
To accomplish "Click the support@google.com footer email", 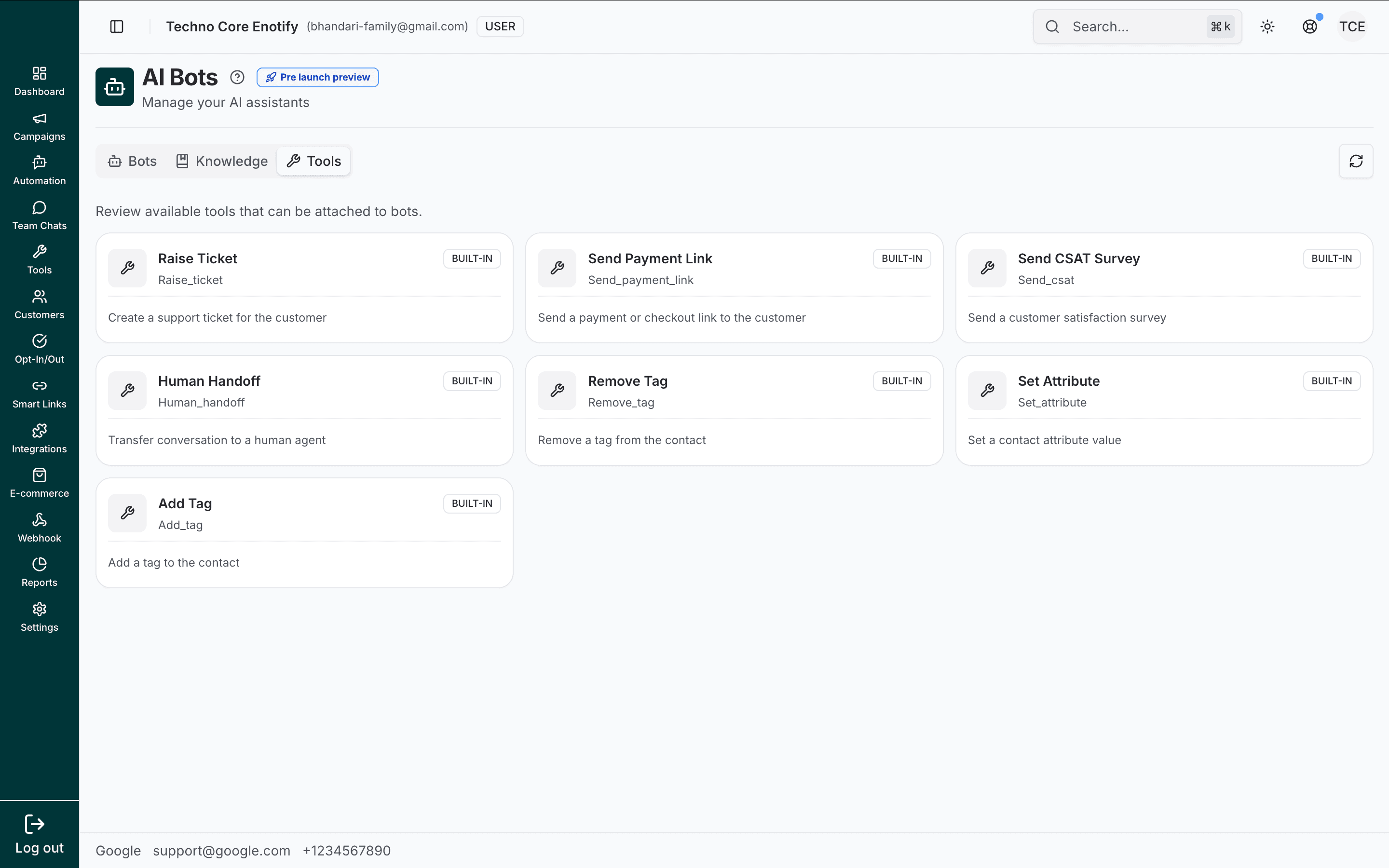I will 221,851.
